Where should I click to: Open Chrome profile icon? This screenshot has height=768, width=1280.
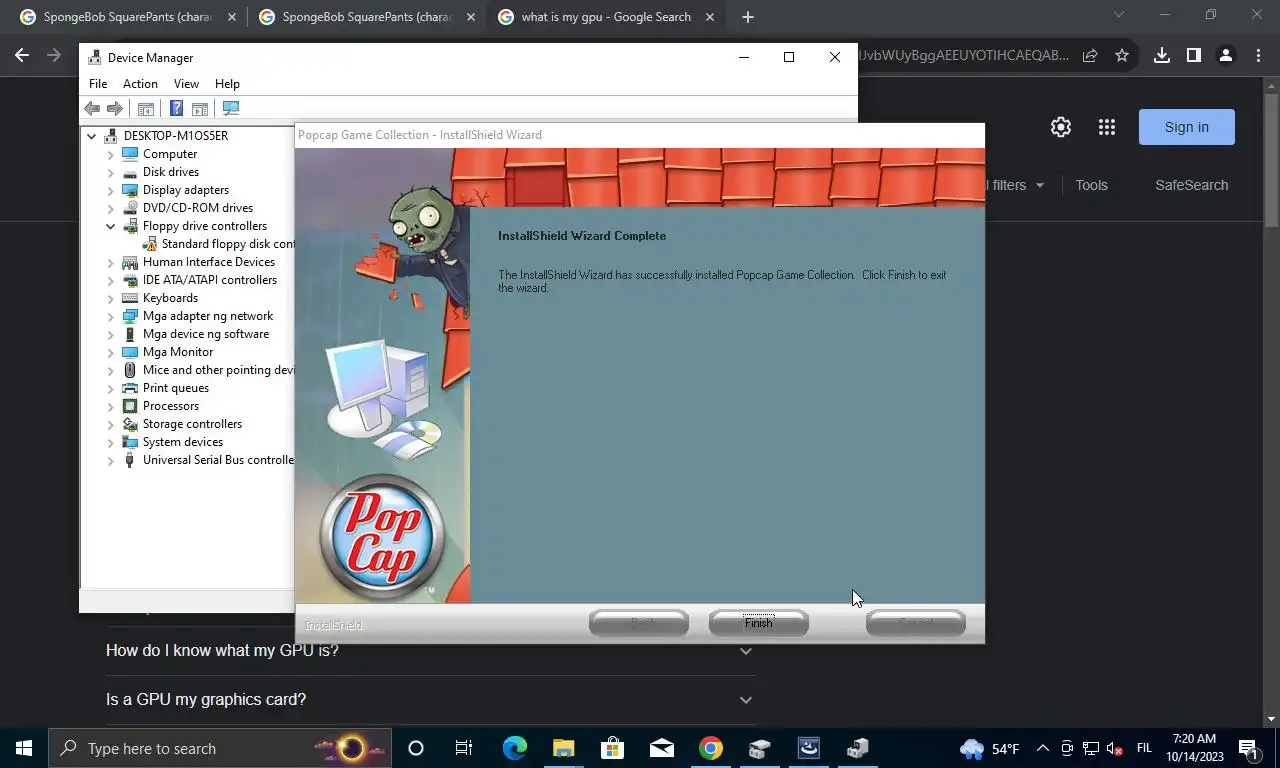pos(1225,56)
